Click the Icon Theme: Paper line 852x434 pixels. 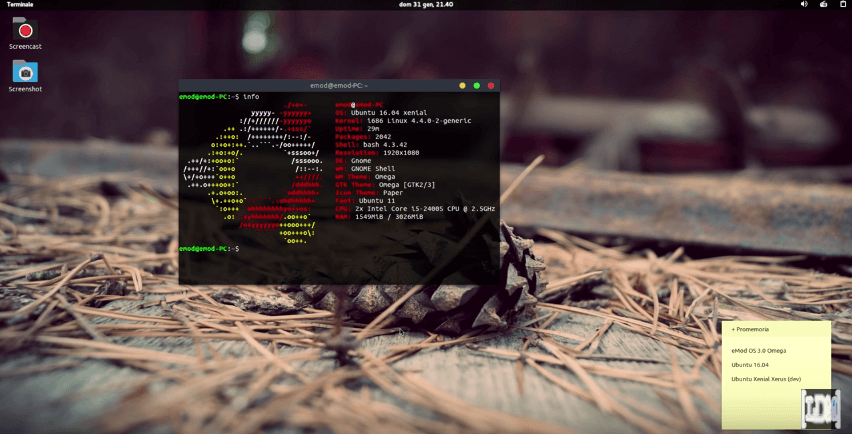point(369,193)
